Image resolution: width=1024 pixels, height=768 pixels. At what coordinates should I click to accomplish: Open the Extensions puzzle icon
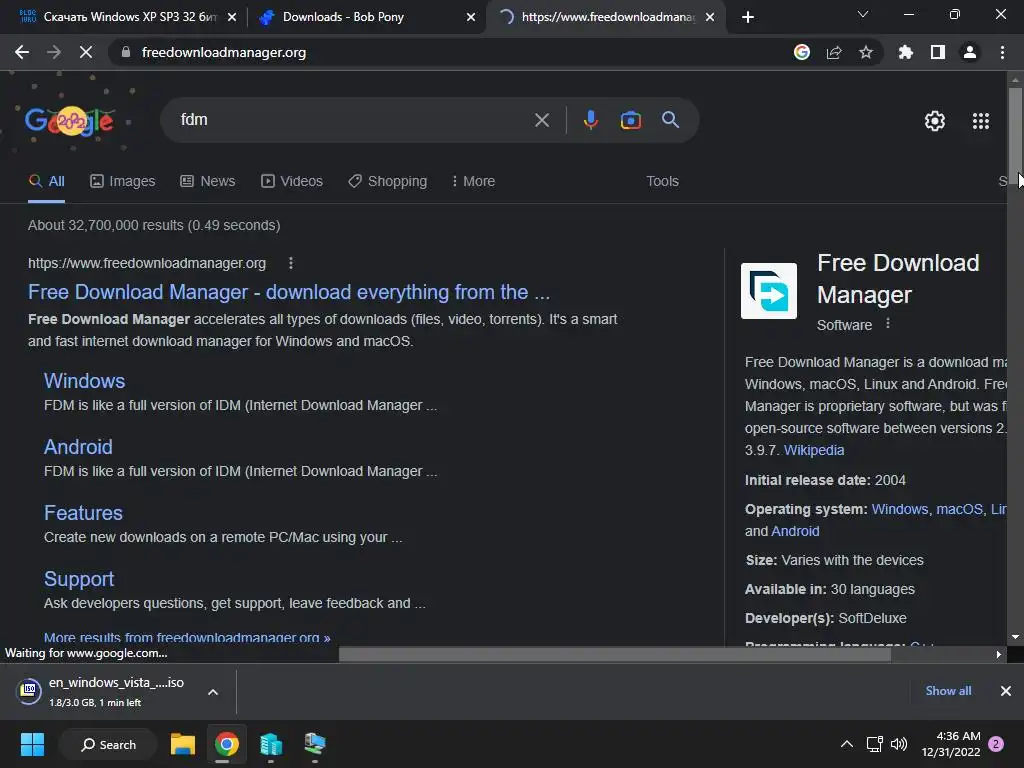(905, 52)
